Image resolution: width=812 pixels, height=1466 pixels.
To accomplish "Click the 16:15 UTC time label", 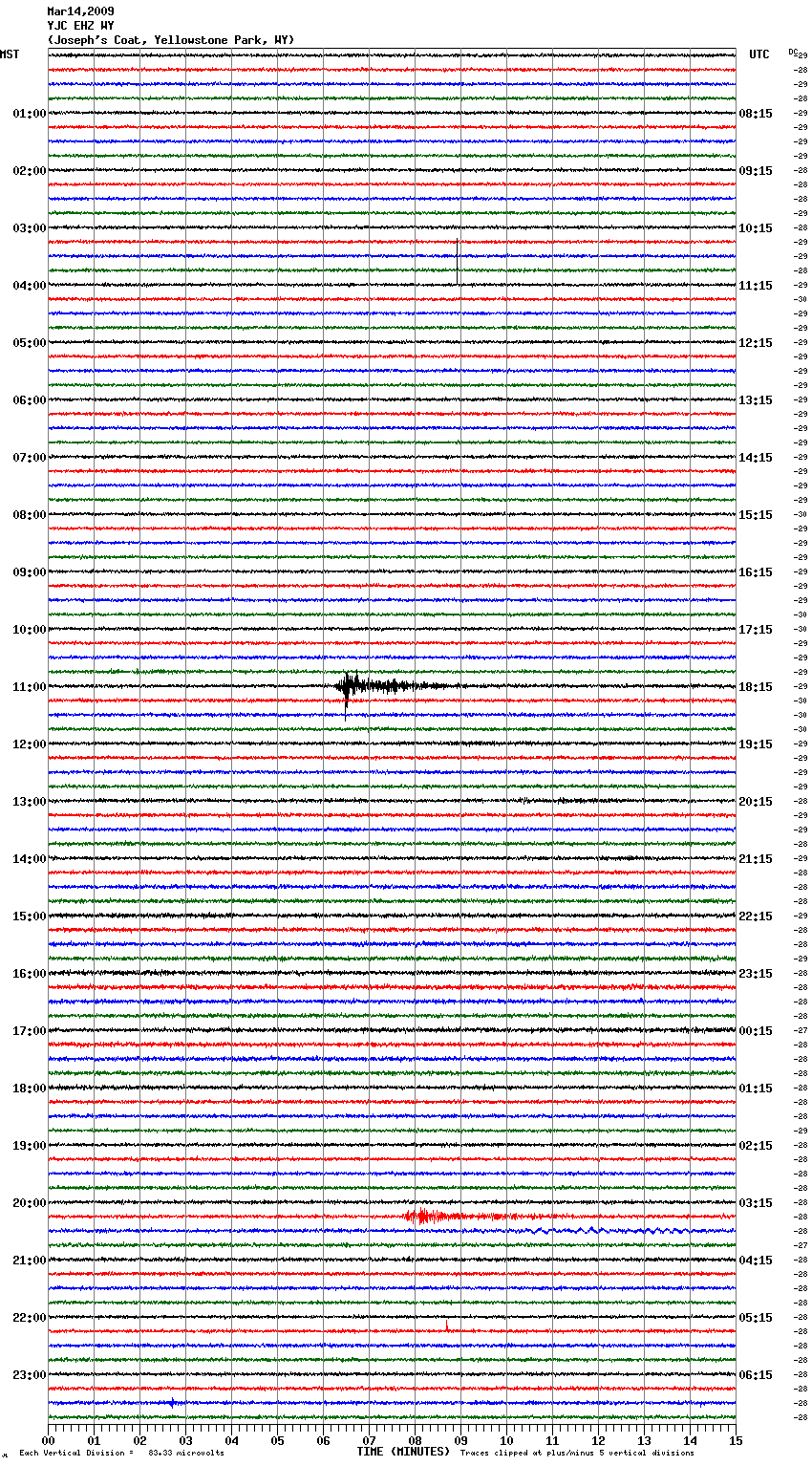I will 756,572.
